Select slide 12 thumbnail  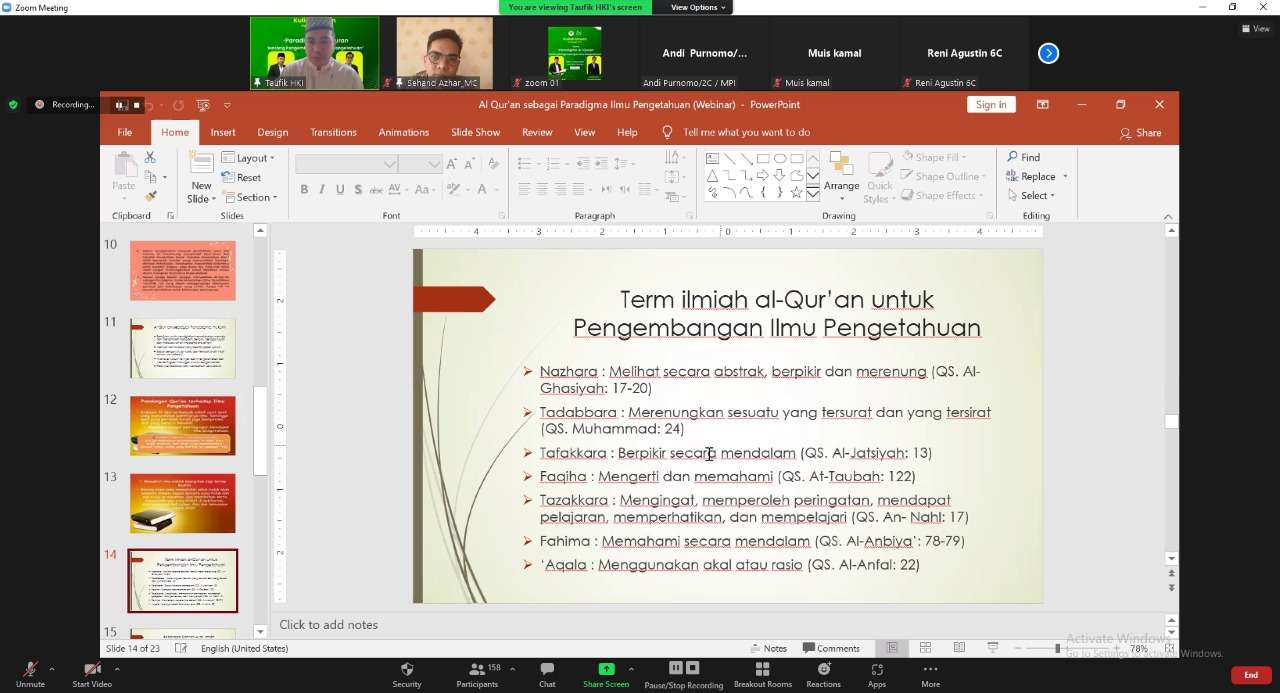183,426
